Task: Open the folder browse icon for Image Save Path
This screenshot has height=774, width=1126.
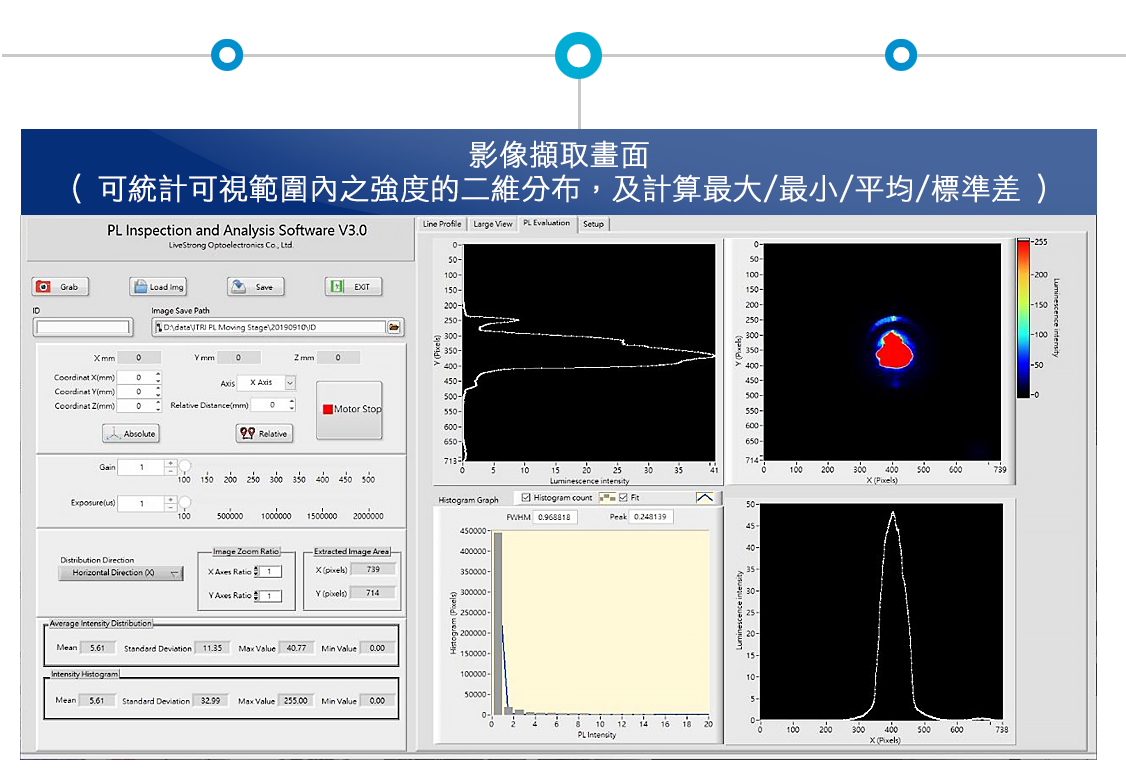Action: coord(395,327)
